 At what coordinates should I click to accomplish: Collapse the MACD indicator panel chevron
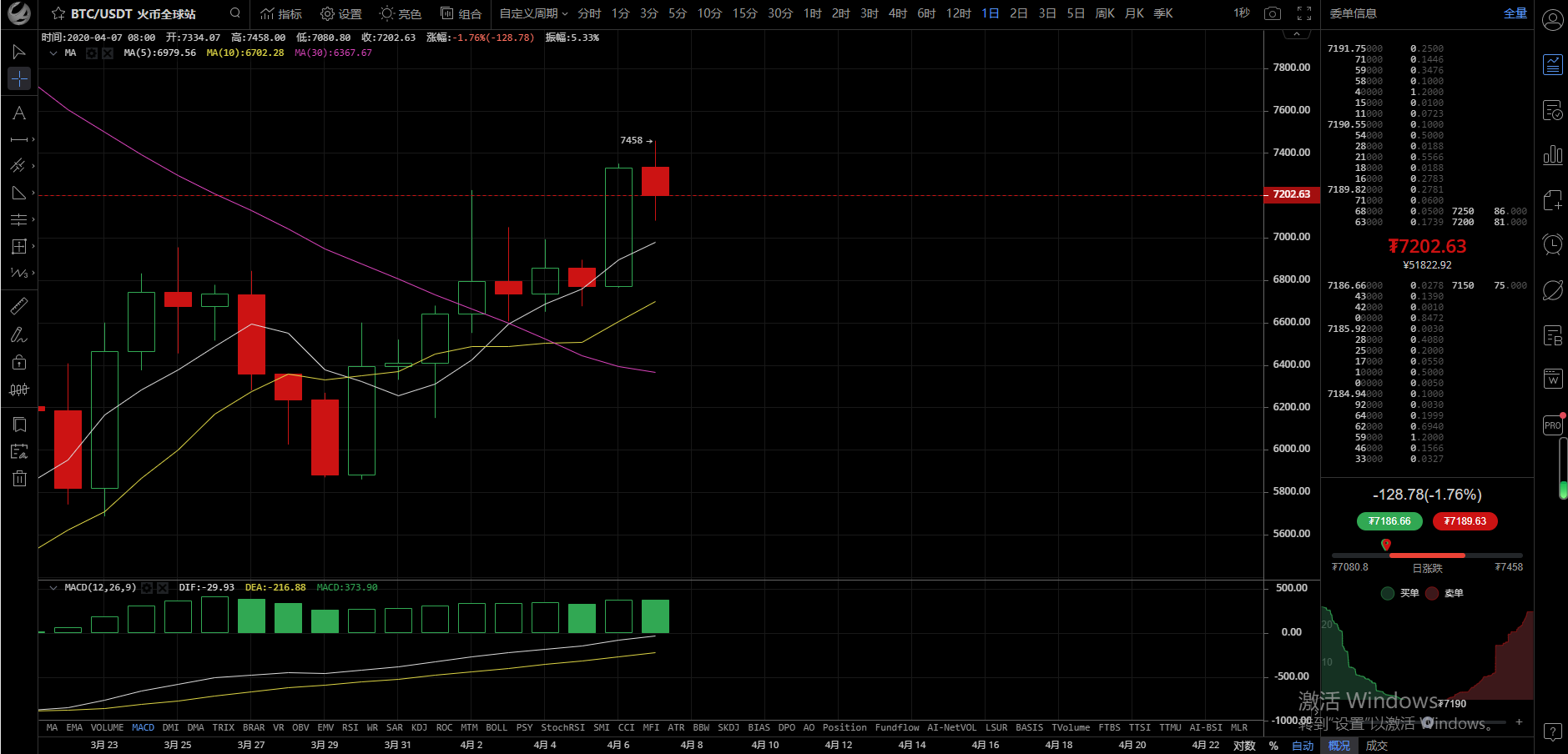click(x=53, y=587)
